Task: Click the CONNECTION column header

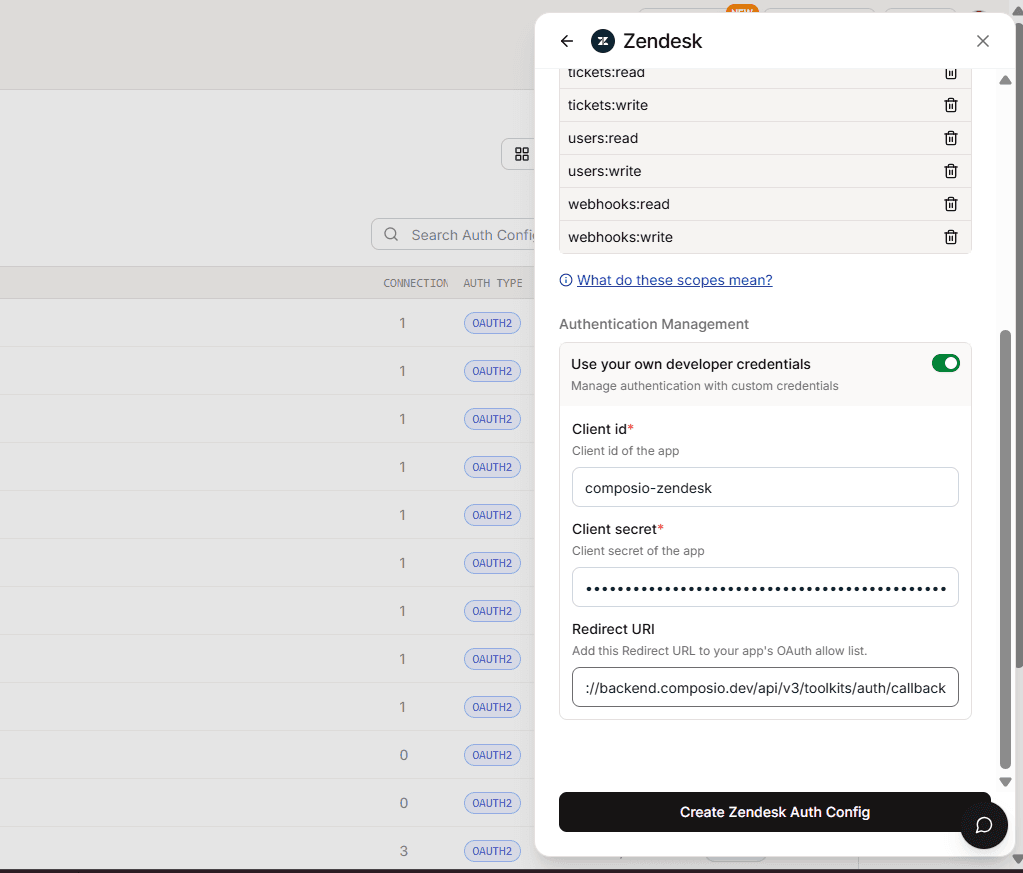Action: [x=416, y=283]
